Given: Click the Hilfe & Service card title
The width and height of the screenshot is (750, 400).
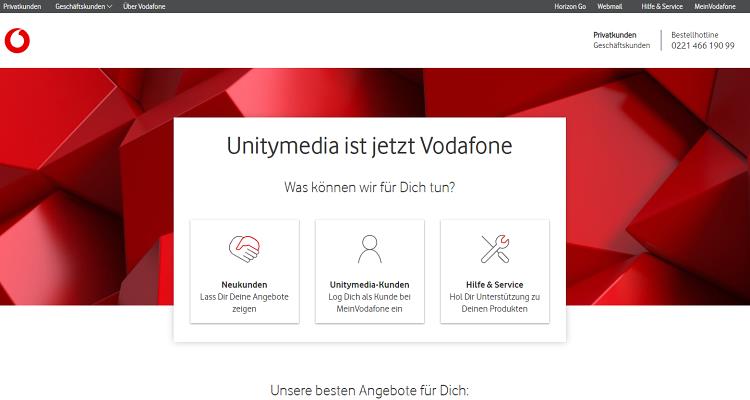Looking at the screenshot, I should 495,285.
